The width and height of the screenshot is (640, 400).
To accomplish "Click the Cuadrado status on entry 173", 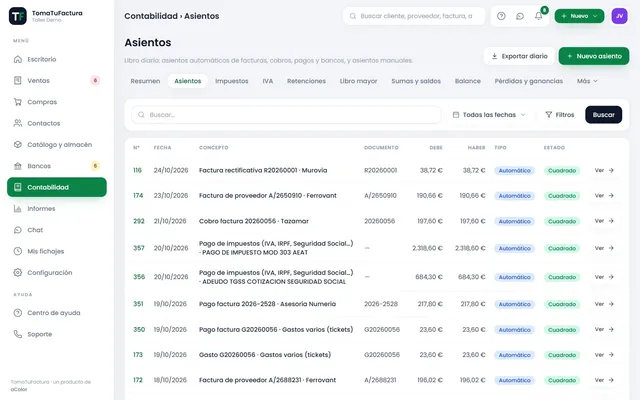I will click(x=562, y=355).
